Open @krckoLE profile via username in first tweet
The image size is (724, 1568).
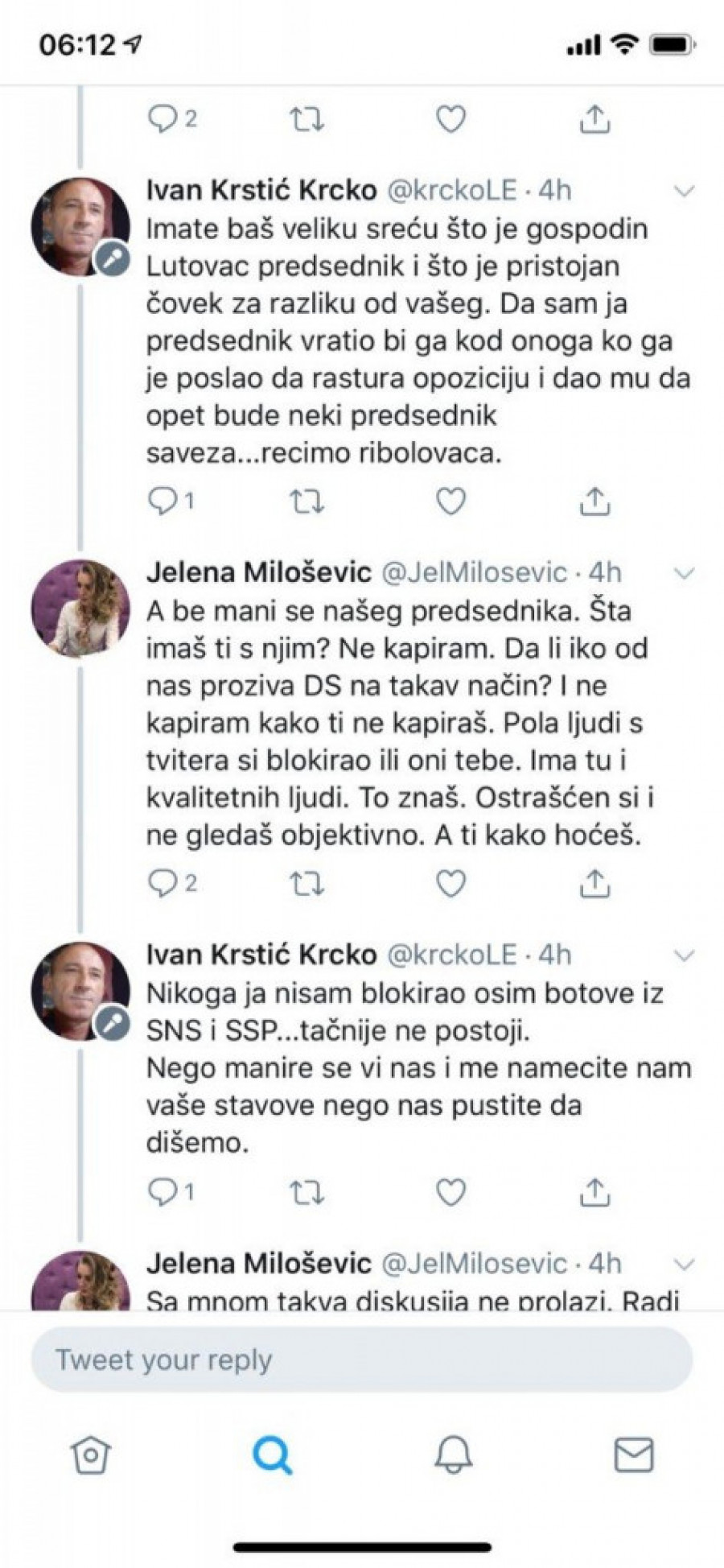tap(452, 191)
